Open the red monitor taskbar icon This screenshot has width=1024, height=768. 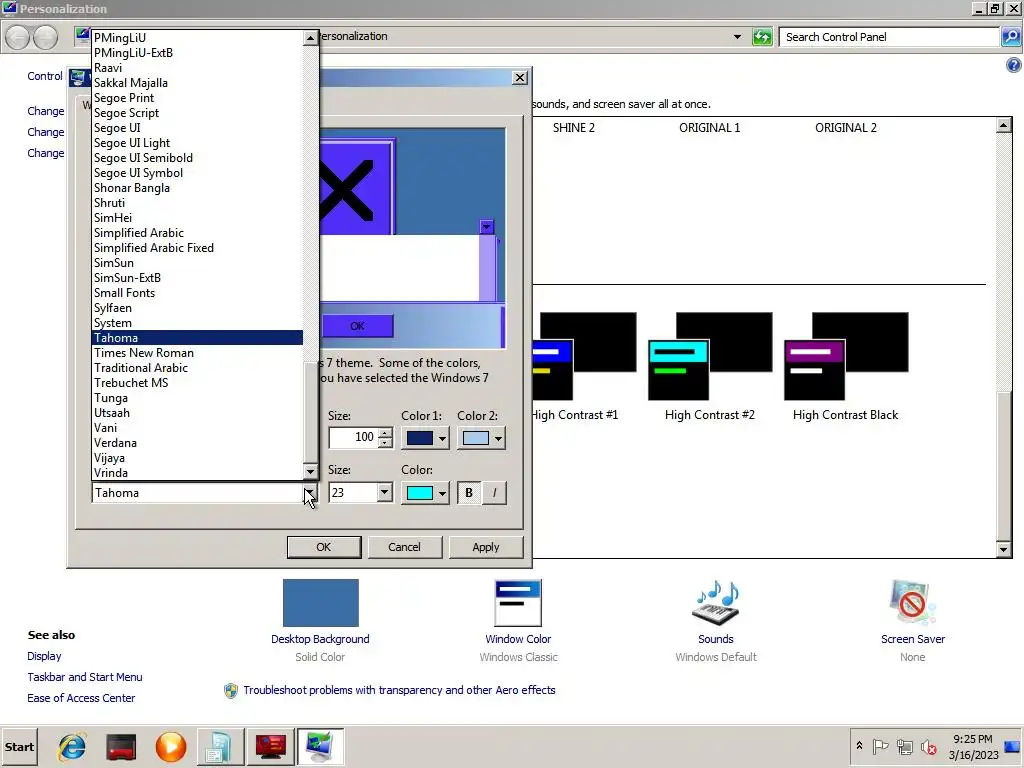[x=270, y=746]
